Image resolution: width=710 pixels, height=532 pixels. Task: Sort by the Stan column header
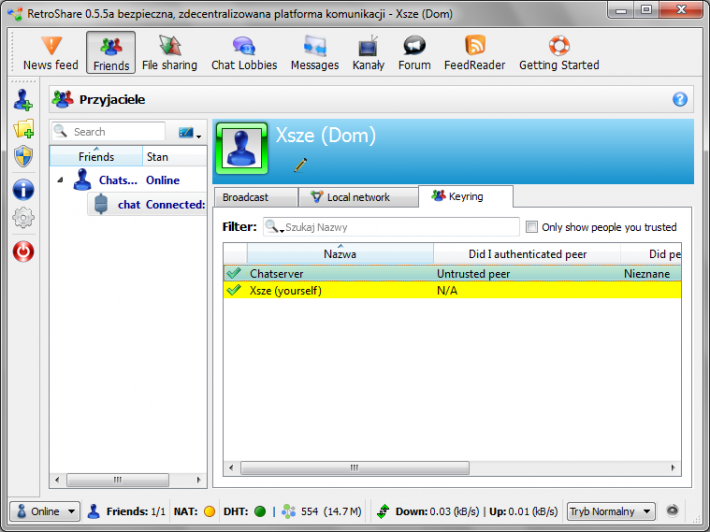pos(174,157)
